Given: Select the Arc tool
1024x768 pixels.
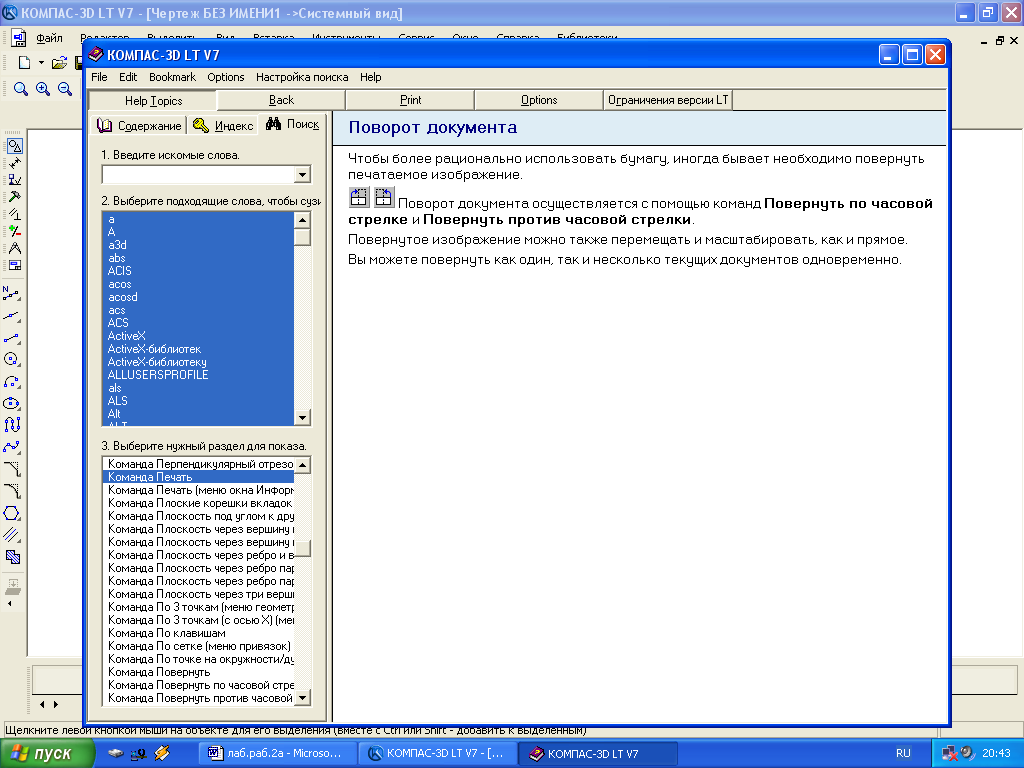Looking at the screenshot, I should click(12, 381).
